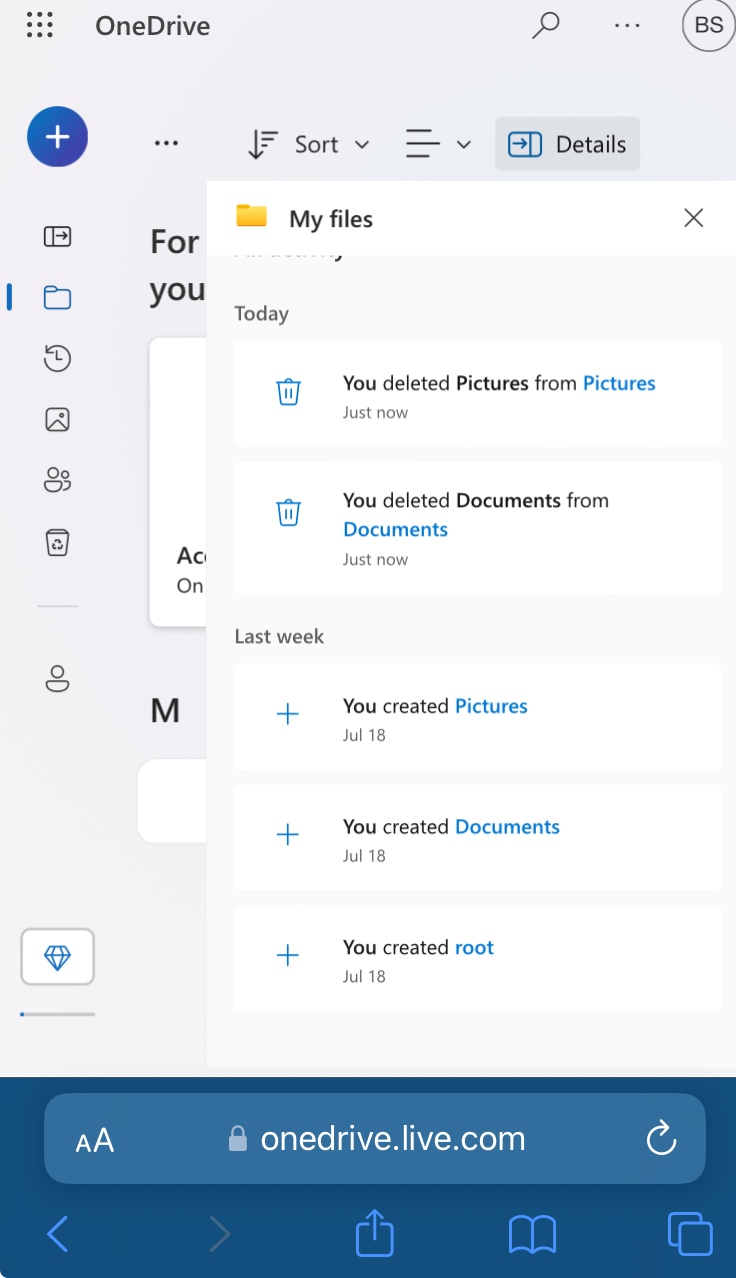The width and height of the screenshot is (736, 1278).
Task: Open the Safari tabs overview
Action: click(689, 1234)
